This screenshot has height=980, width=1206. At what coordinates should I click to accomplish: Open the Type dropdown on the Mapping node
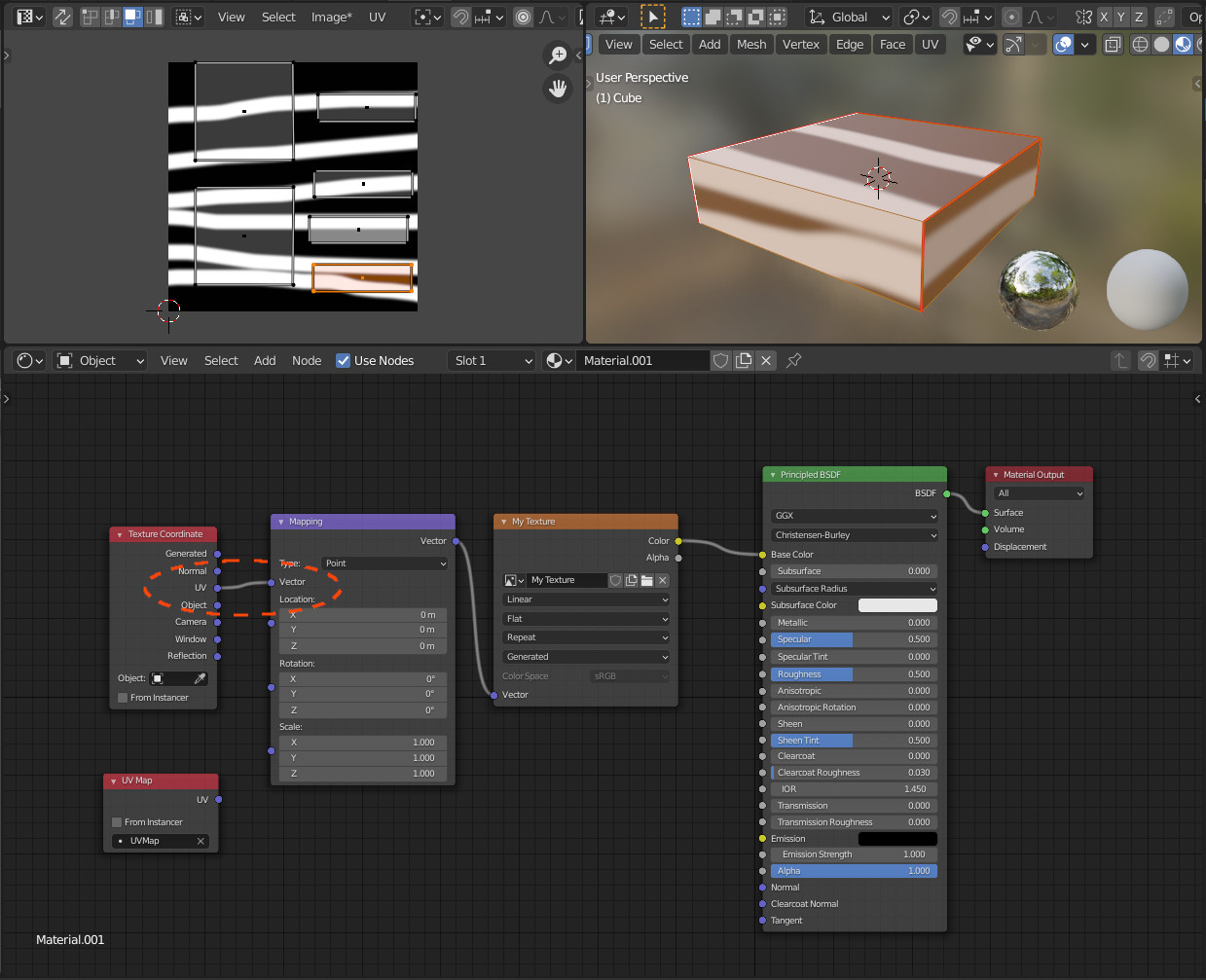(384, 563)
